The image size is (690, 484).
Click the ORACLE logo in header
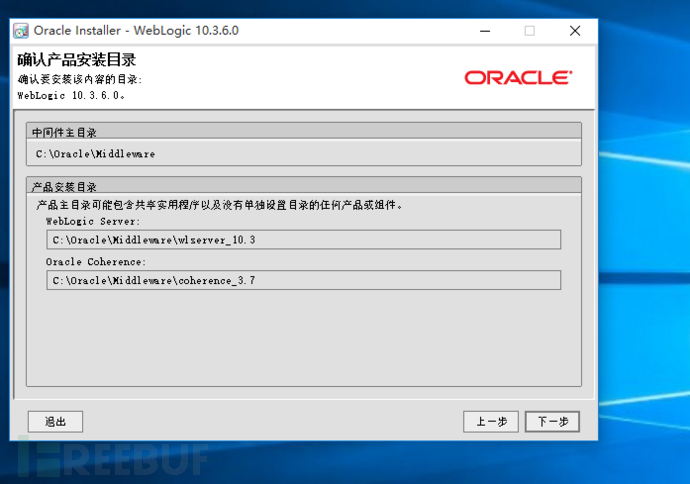[x=518, y=77]
